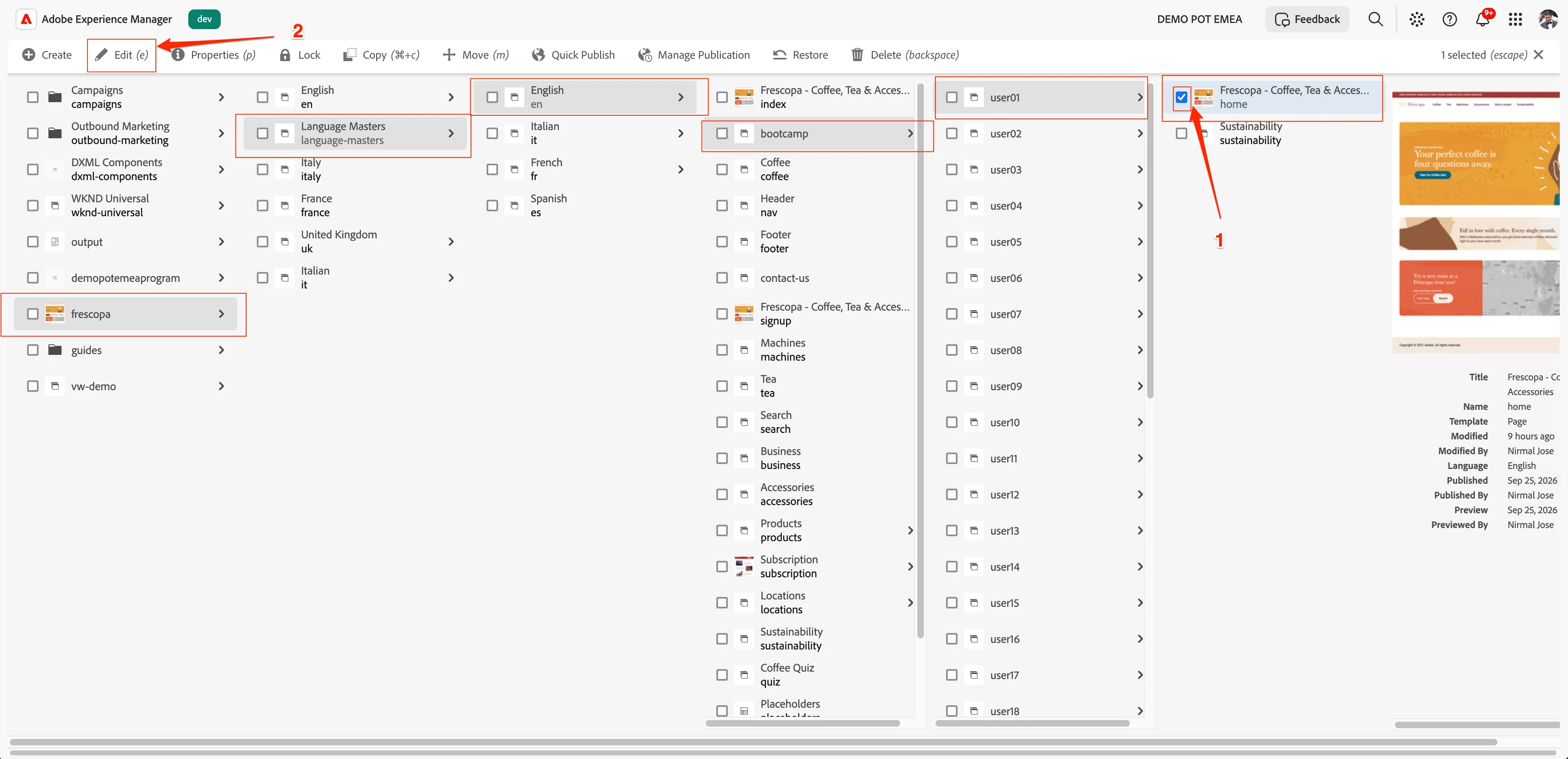Click the Manage Publication globe icon

pos(645,55)
